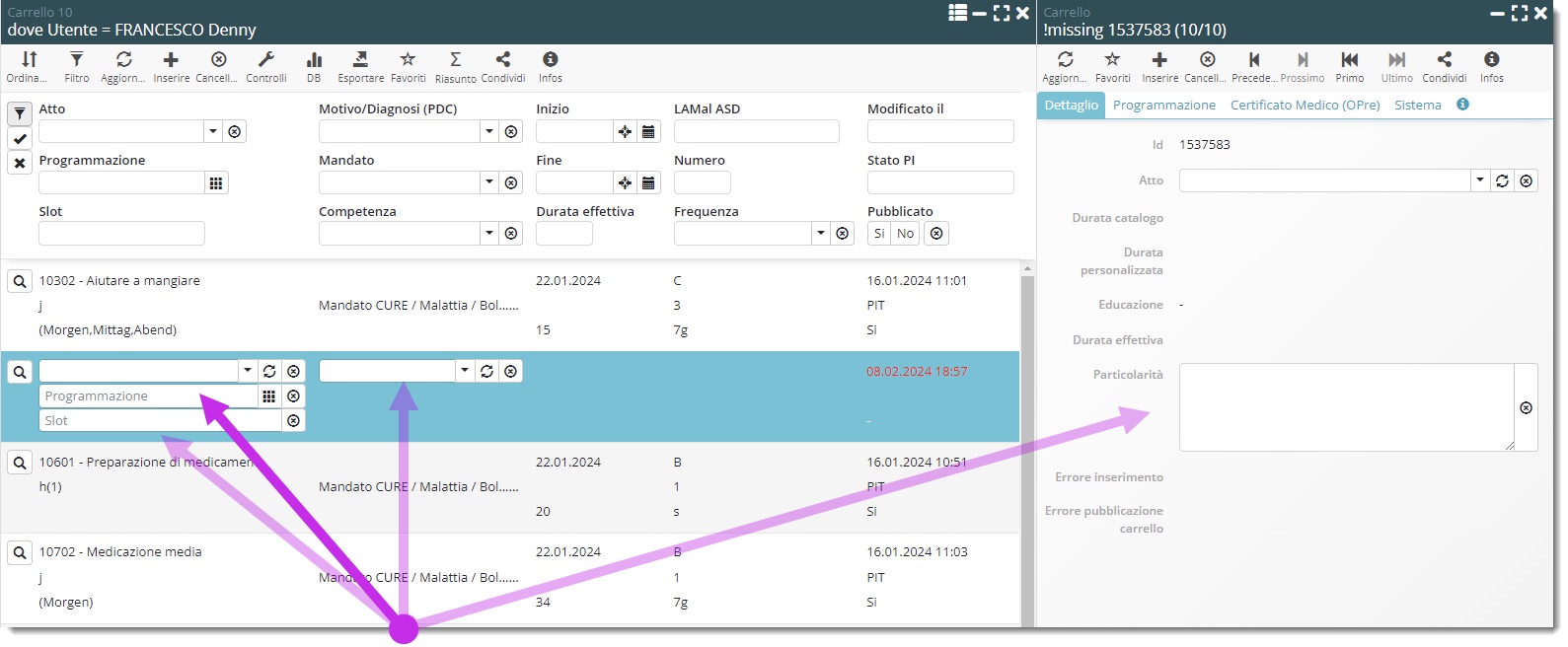Open the Filtro funnel tool
The height and width of the screenshot is (647, 1568).
[x=77, y=61]
